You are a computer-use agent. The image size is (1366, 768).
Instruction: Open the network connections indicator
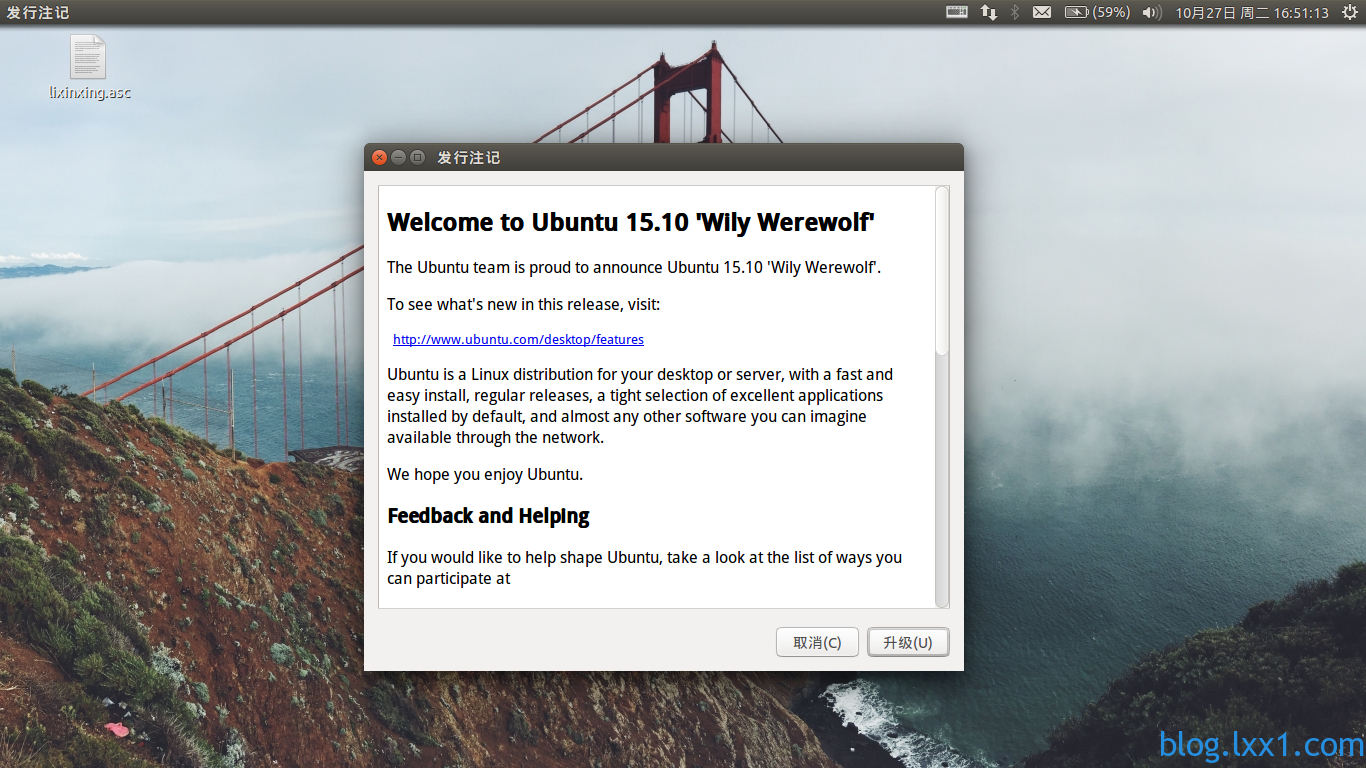click(989, 12)
